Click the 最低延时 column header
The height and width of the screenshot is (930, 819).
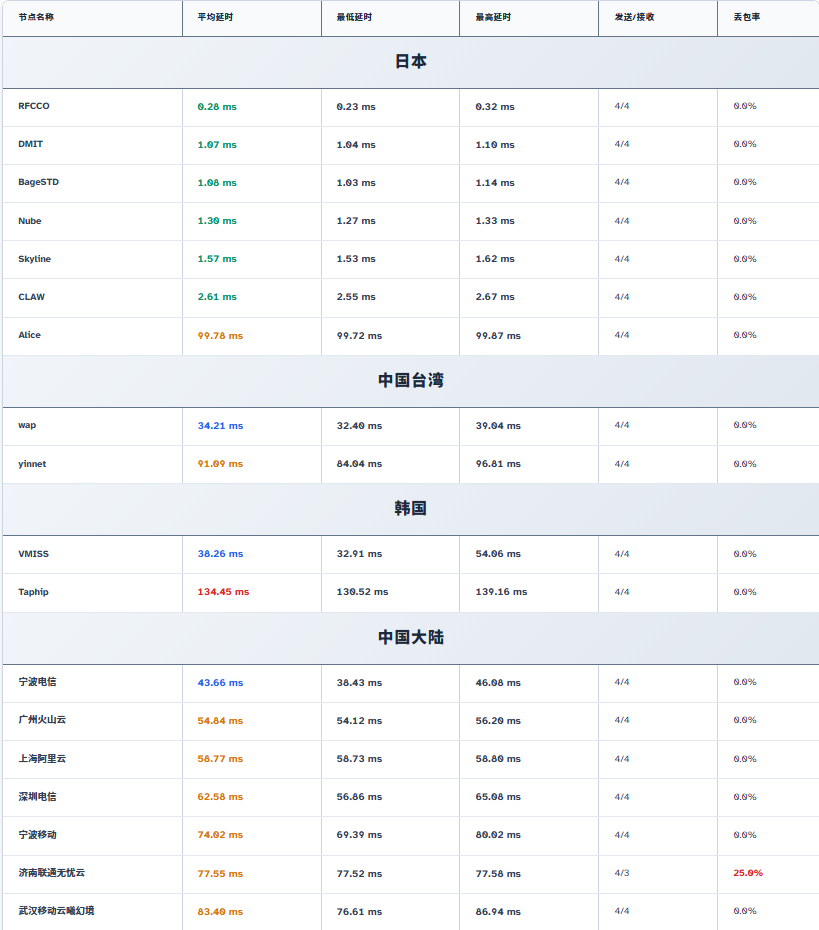354,17
